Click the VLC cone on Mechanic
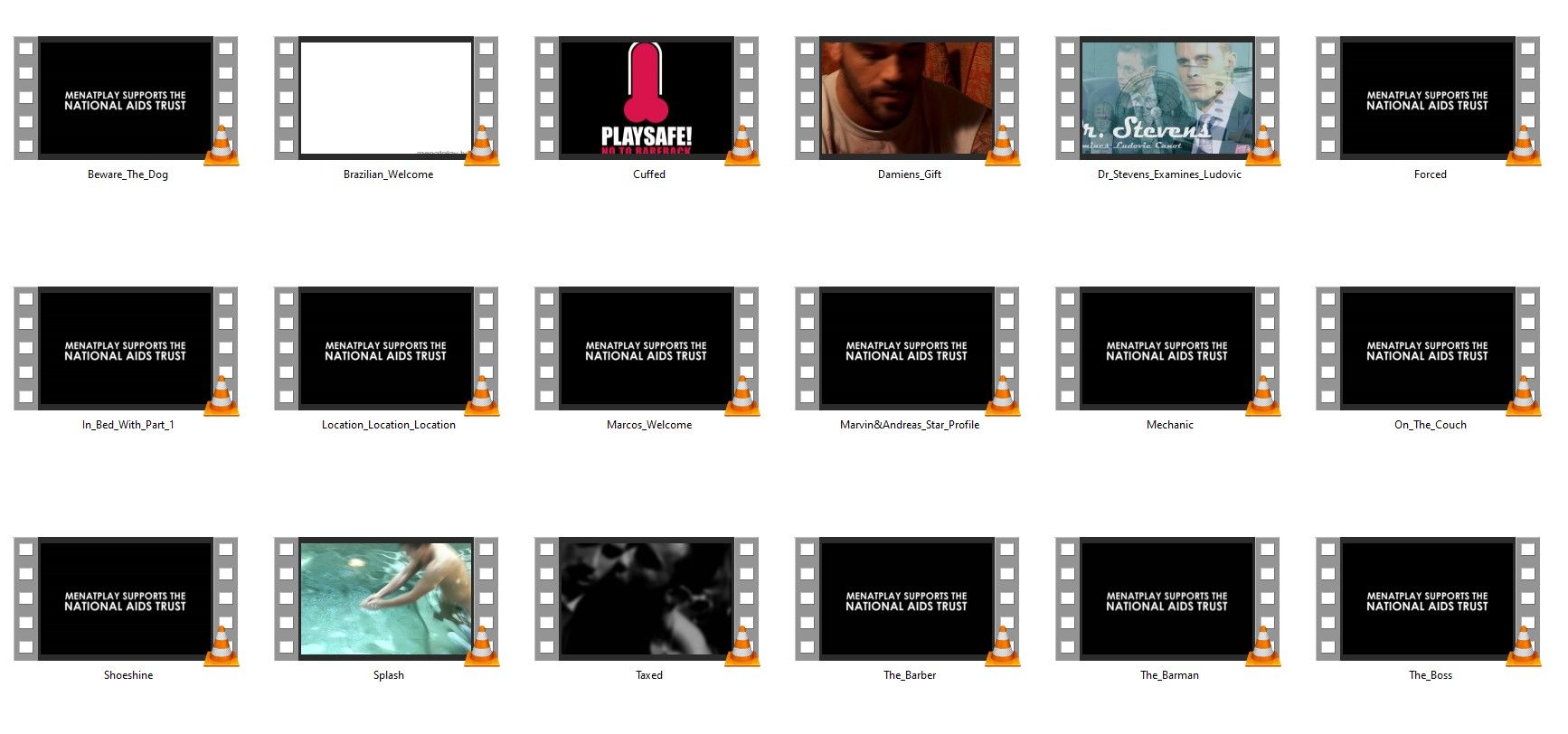1568x734 pixels. 1263,396
